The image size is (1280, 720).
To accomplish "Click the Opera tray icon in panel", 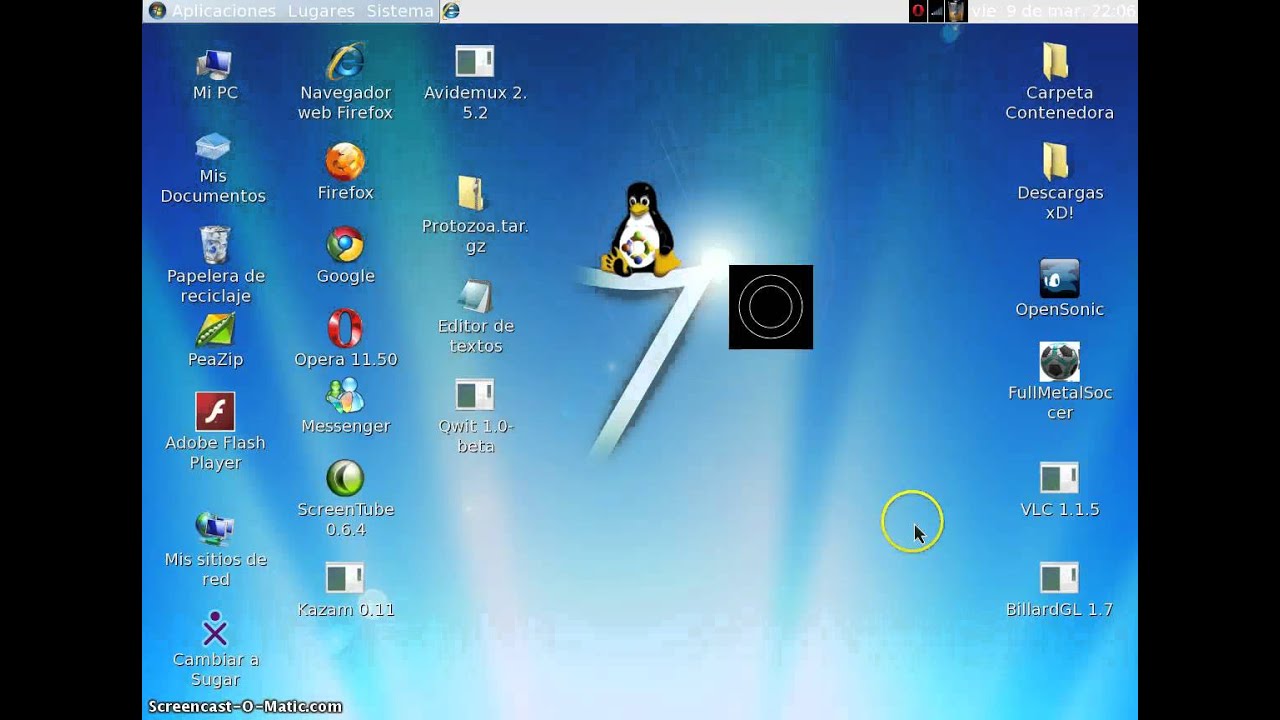I will (x=918, y=11).
